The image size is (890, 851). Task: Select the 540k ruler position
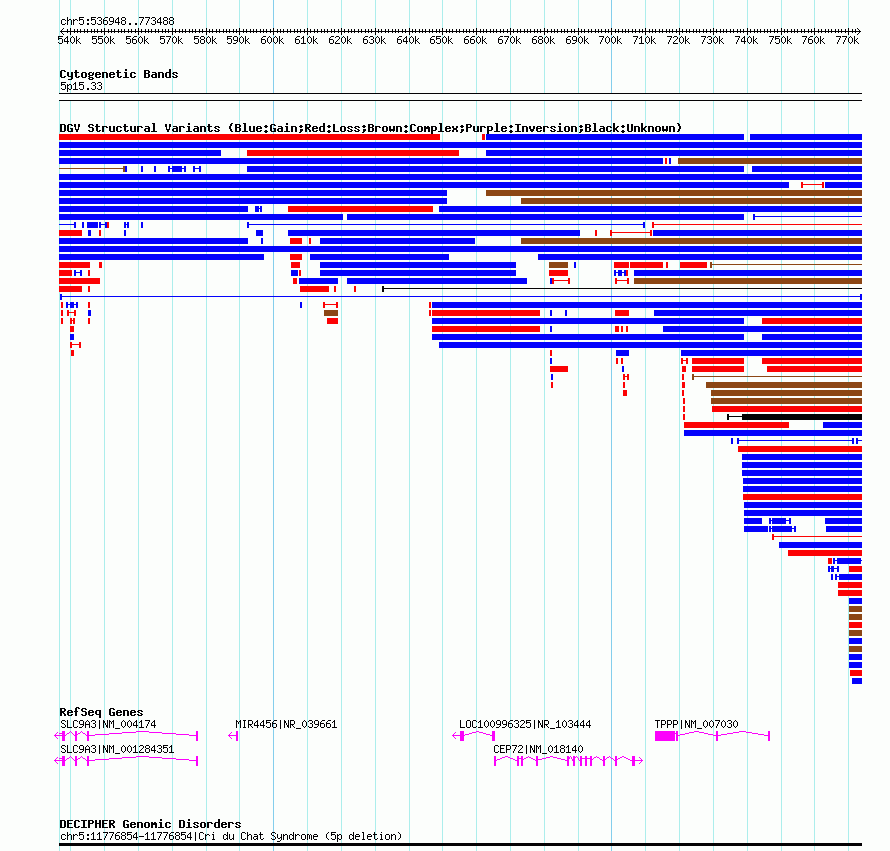tap(69, 40)
